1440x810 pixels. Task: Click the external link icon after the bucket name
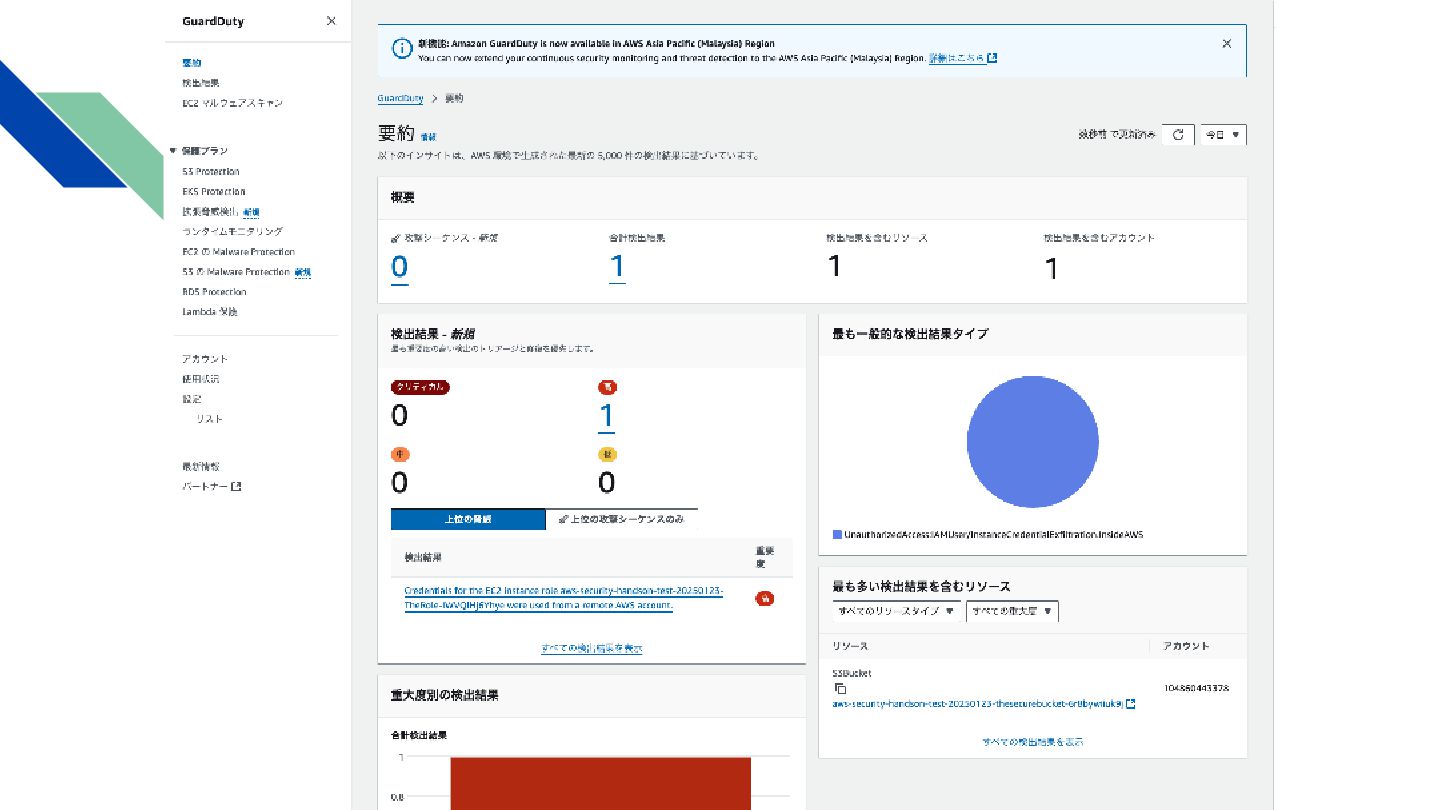[1131, 704]
